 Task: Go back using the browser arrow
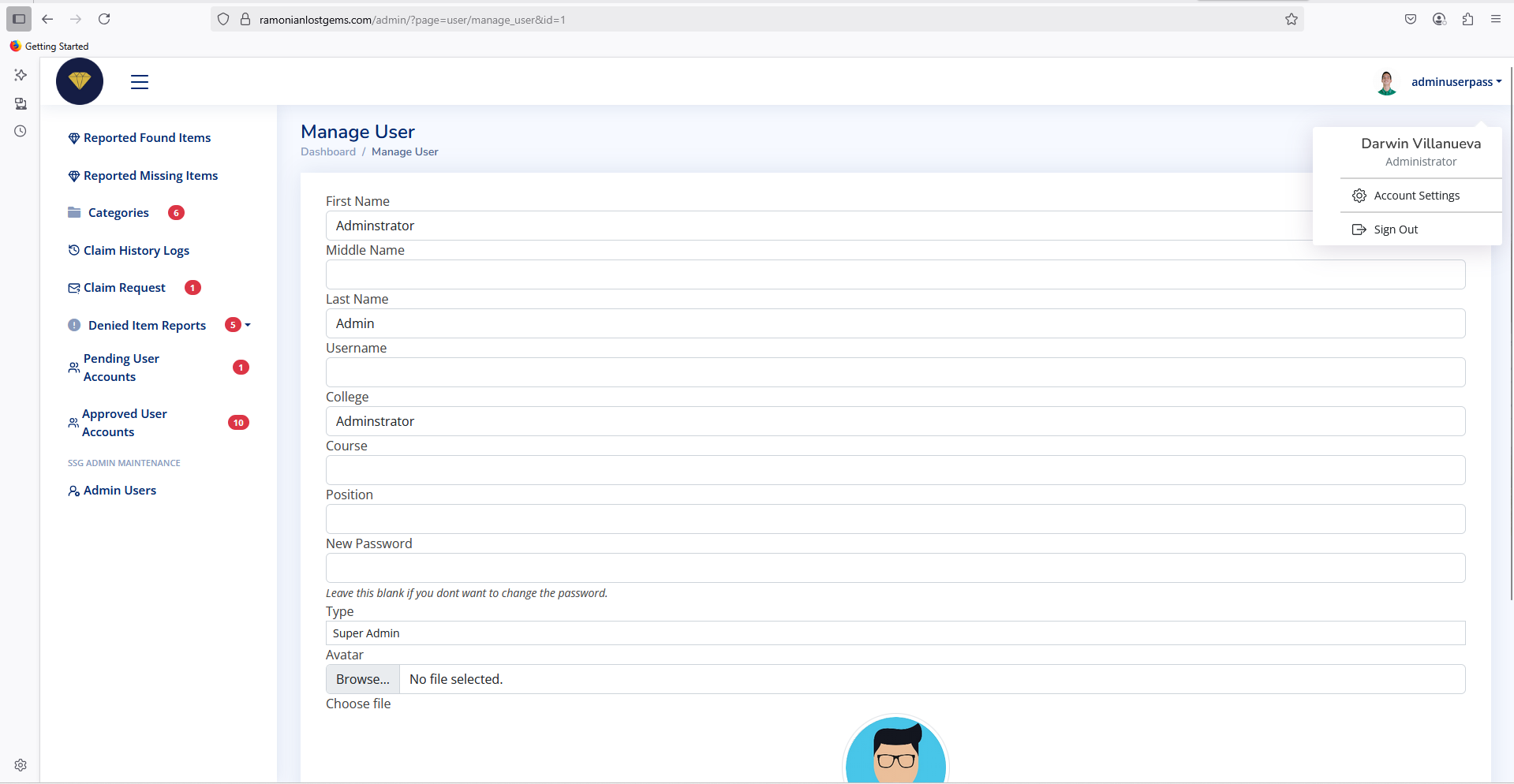pos(47,19)
